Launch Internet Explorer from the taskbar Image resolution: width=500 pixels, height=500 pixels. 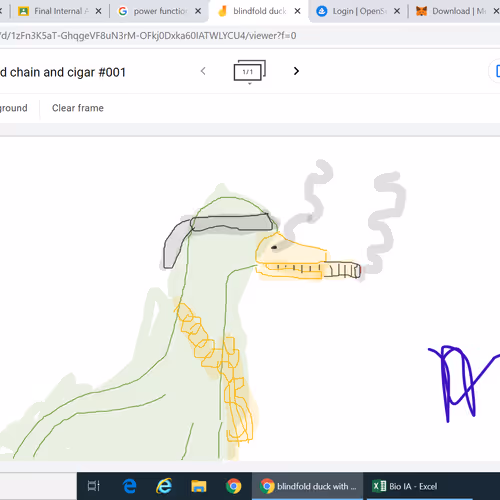point(164,486)
